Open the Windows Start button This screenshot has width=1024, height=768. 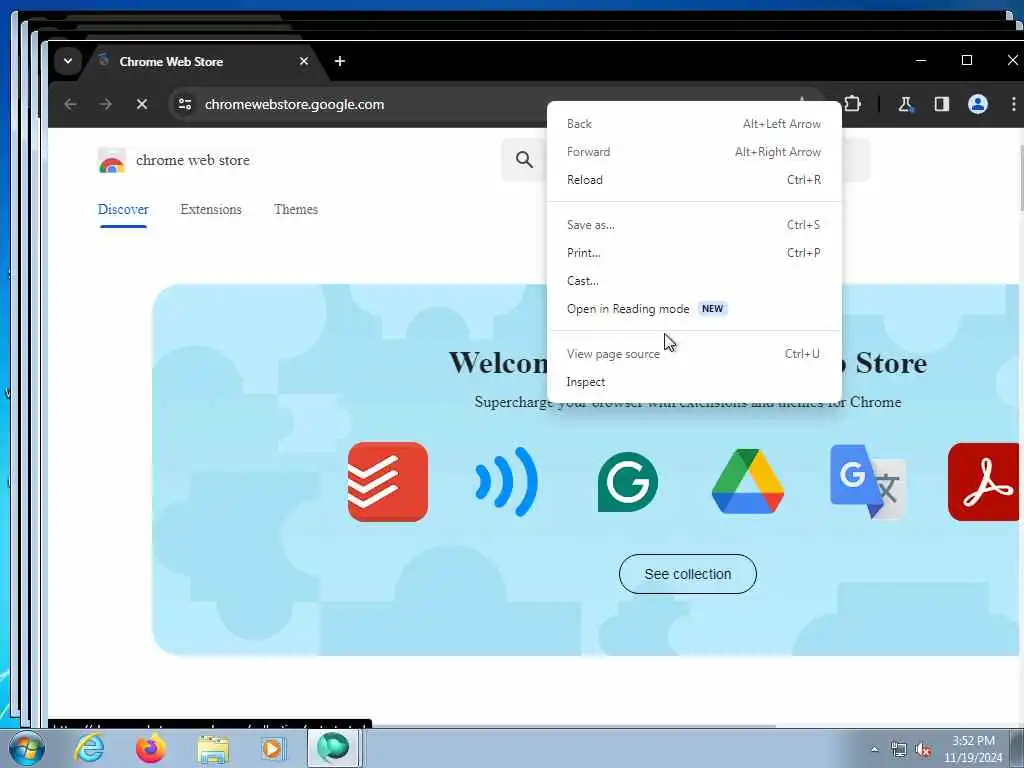coord(26,748)
